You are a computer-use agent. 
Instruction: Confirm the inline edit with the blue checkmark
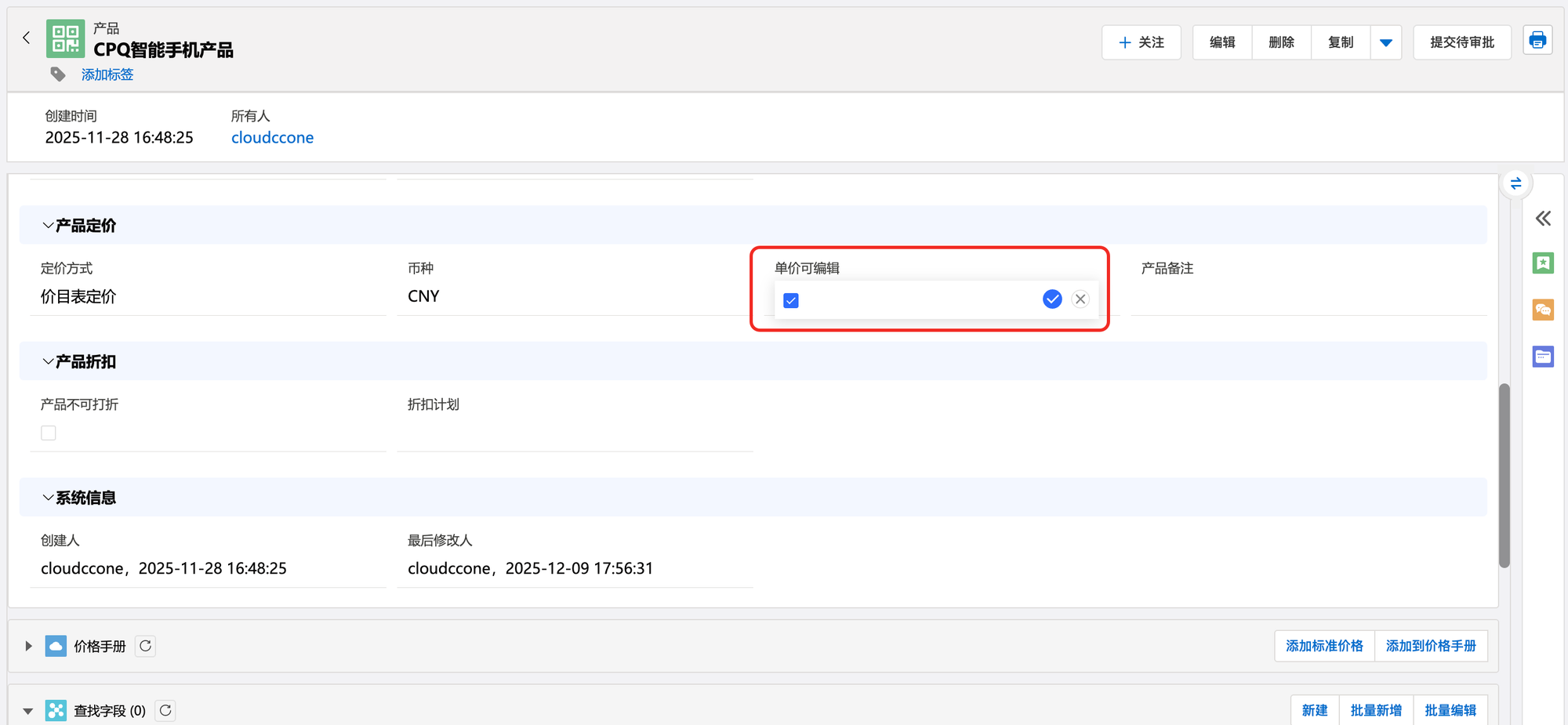click(x=1052, y=299)
